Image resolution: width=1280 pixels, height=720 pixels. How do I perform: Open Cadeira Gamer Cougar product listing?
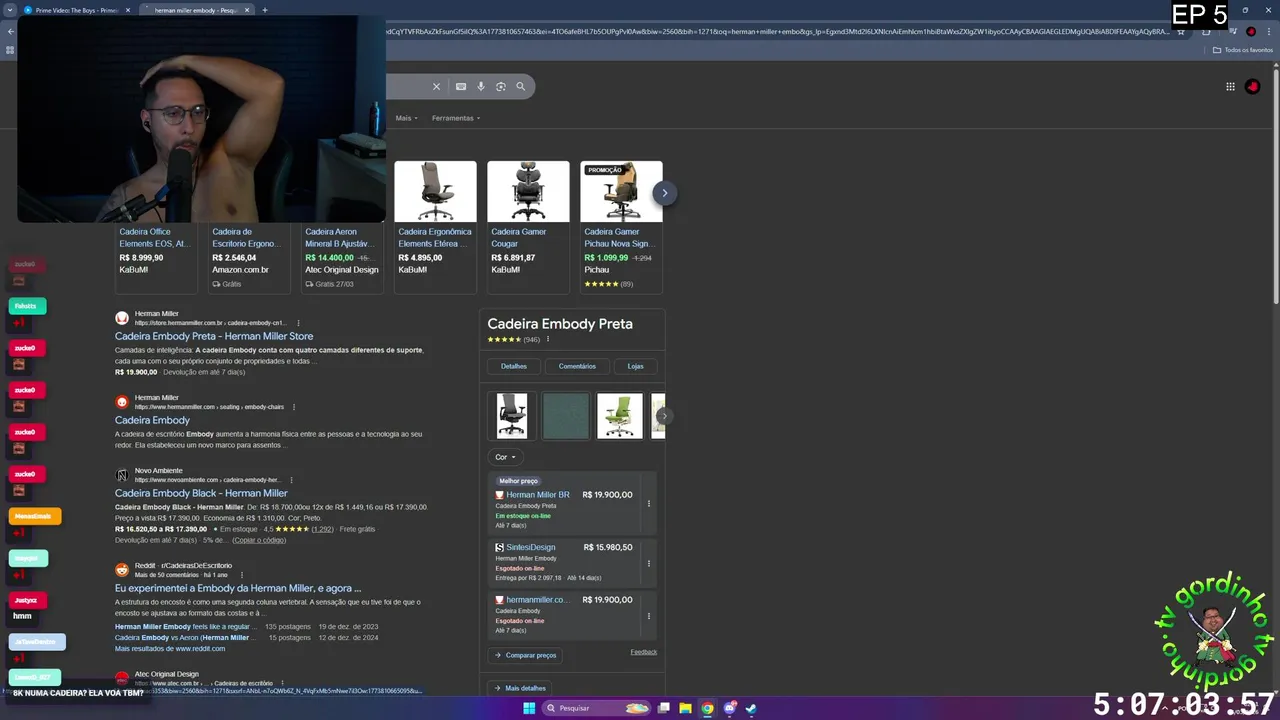click(x=519, y=238)
